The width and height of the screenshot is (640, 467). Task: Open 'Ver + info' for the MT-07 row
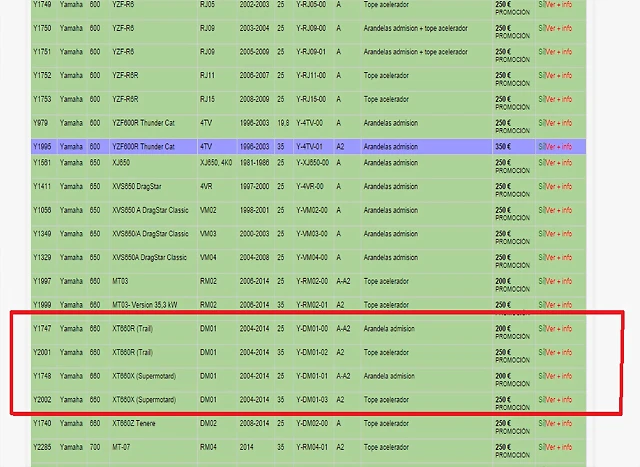coord(559,447)
